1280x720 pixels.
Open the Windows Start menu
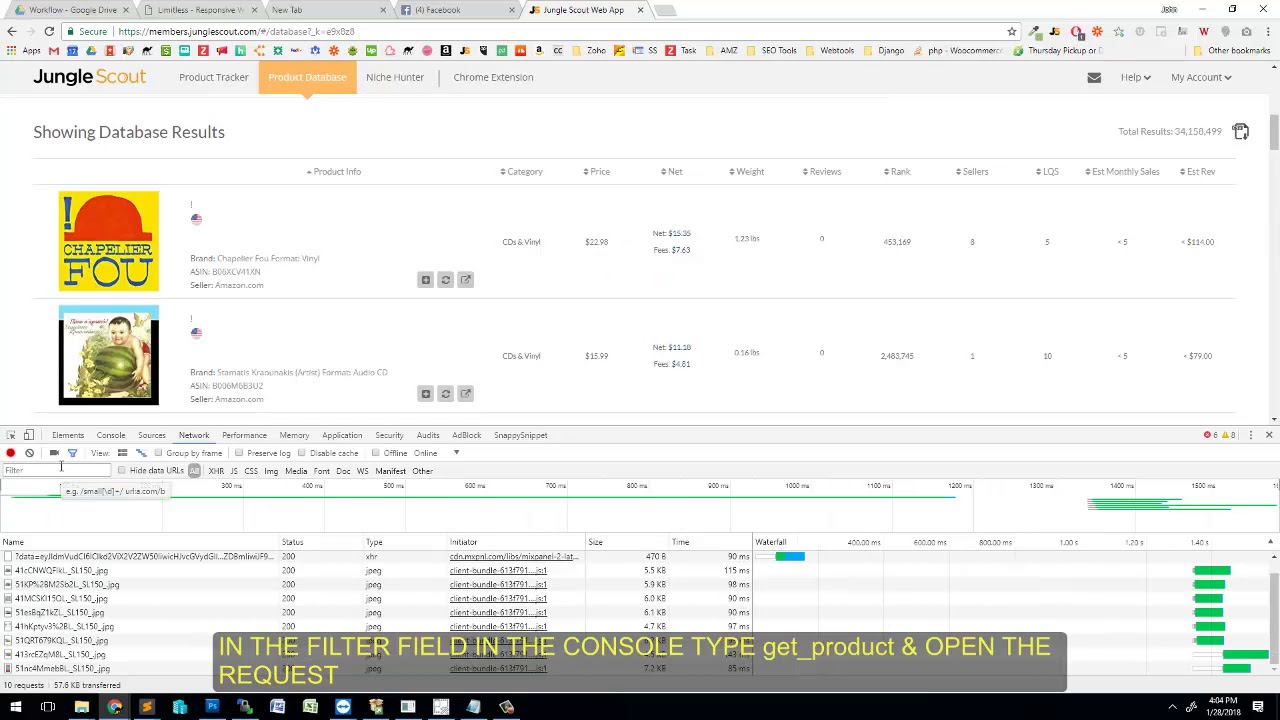coord(15,707)
